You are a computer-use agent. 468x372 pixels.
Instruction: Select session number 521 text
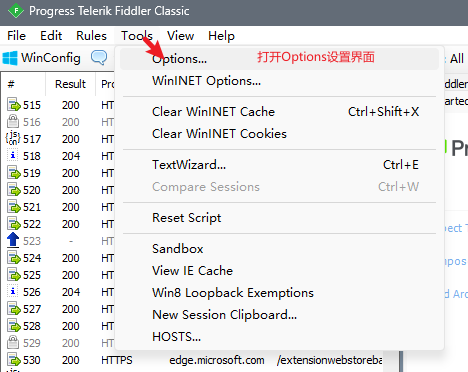[x=32, y=207]
